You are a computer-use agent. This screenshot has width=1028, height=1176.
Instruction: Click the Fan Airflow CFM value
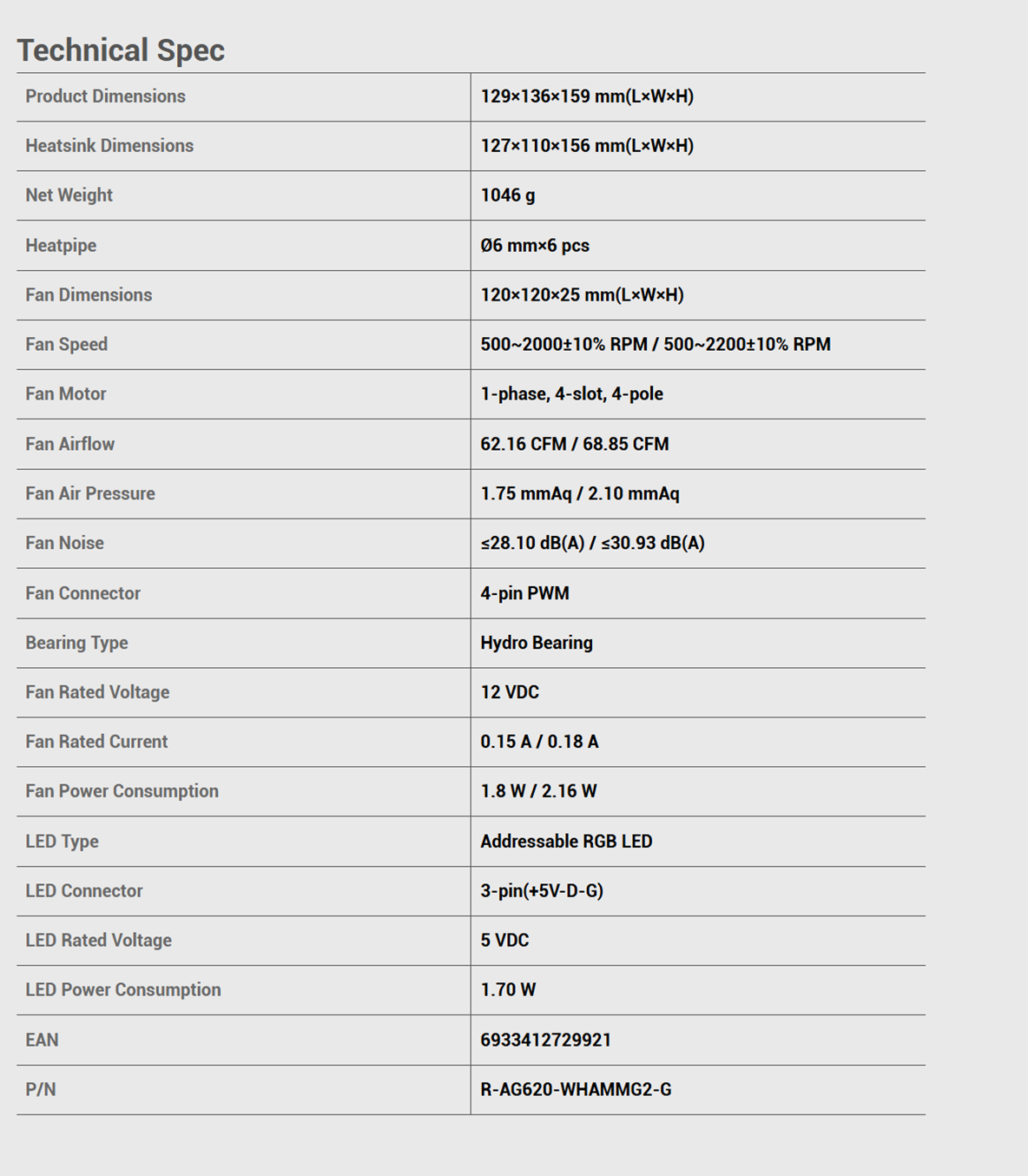[x=575, y=444]
